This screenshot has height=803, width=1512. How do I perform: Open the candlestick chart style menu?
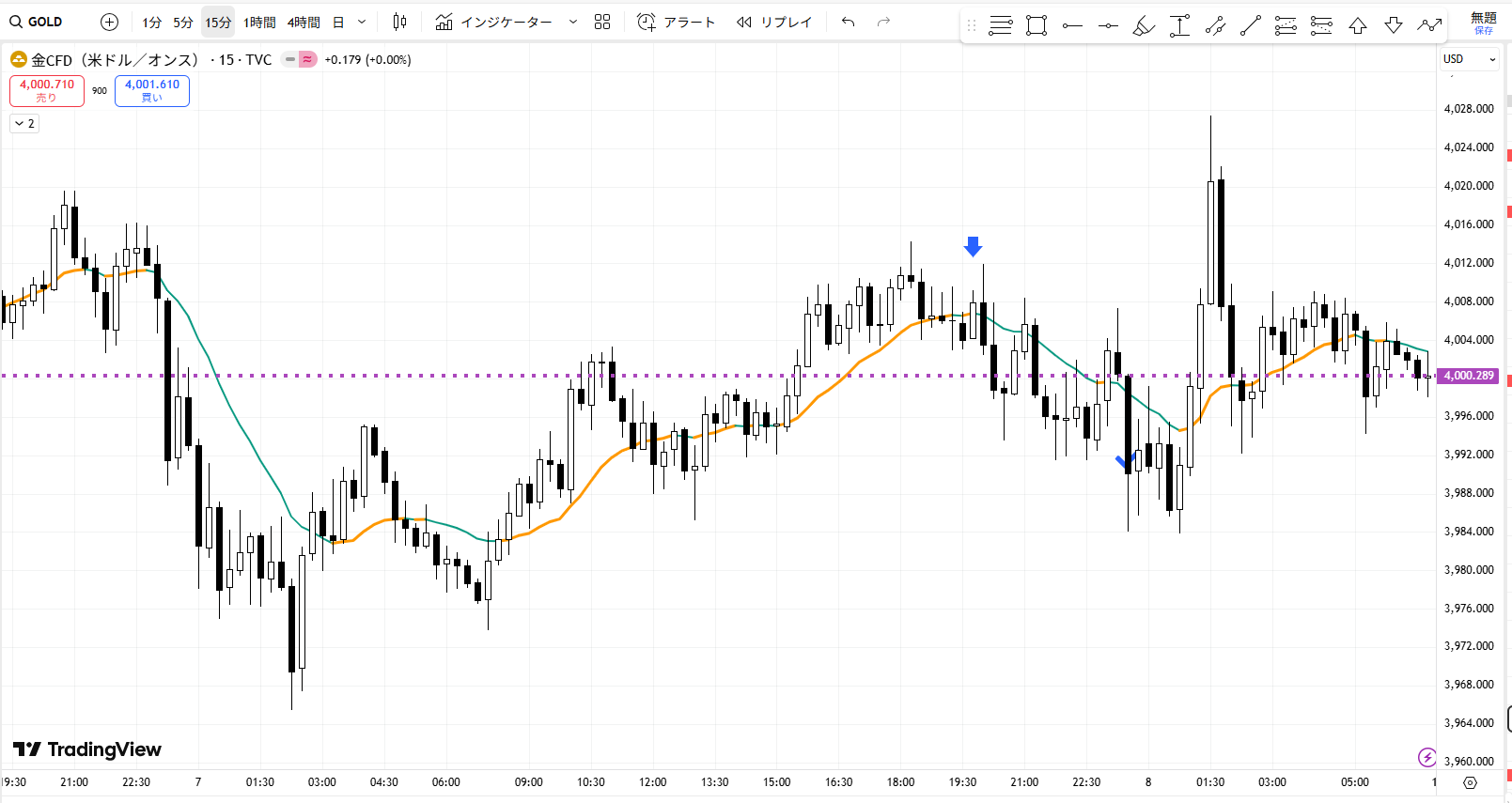pos(399,22)
